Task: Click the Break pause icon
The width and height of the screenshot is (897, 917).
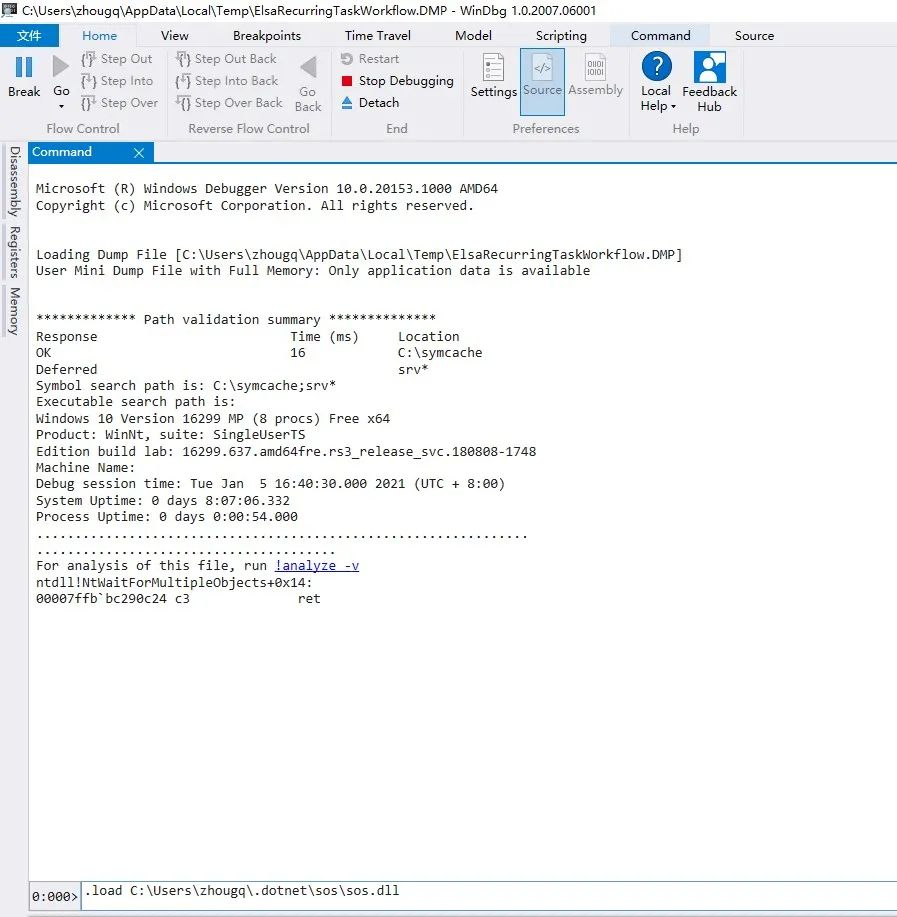Action: (24, 67)
